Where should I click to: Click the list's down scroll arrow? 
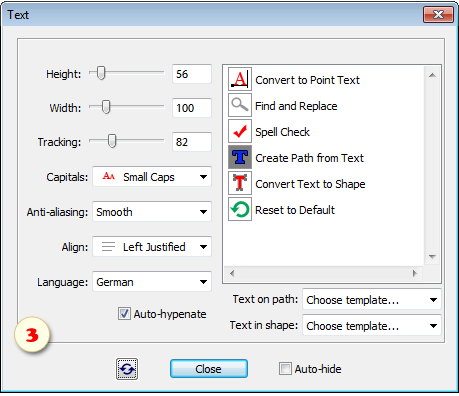point(432,257)
